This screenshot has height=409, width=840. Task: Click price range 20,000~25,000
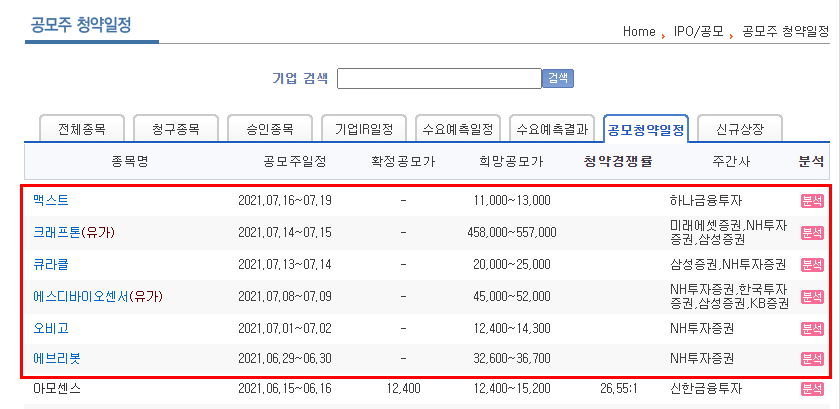click(512, 264)
